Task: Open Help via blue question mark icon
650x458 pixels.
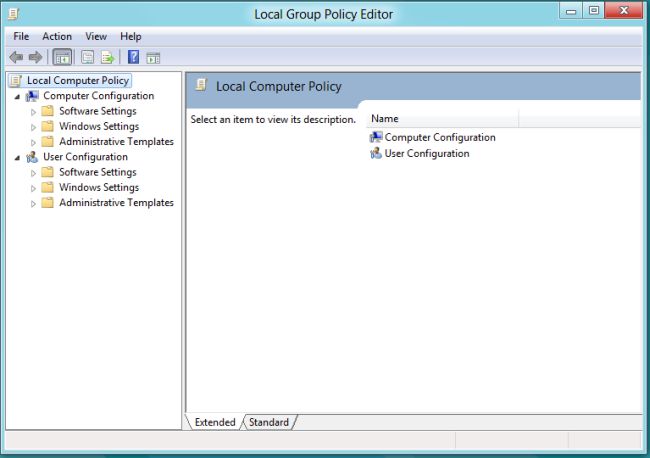Action: pyautogui.click(x=133, y=57)
